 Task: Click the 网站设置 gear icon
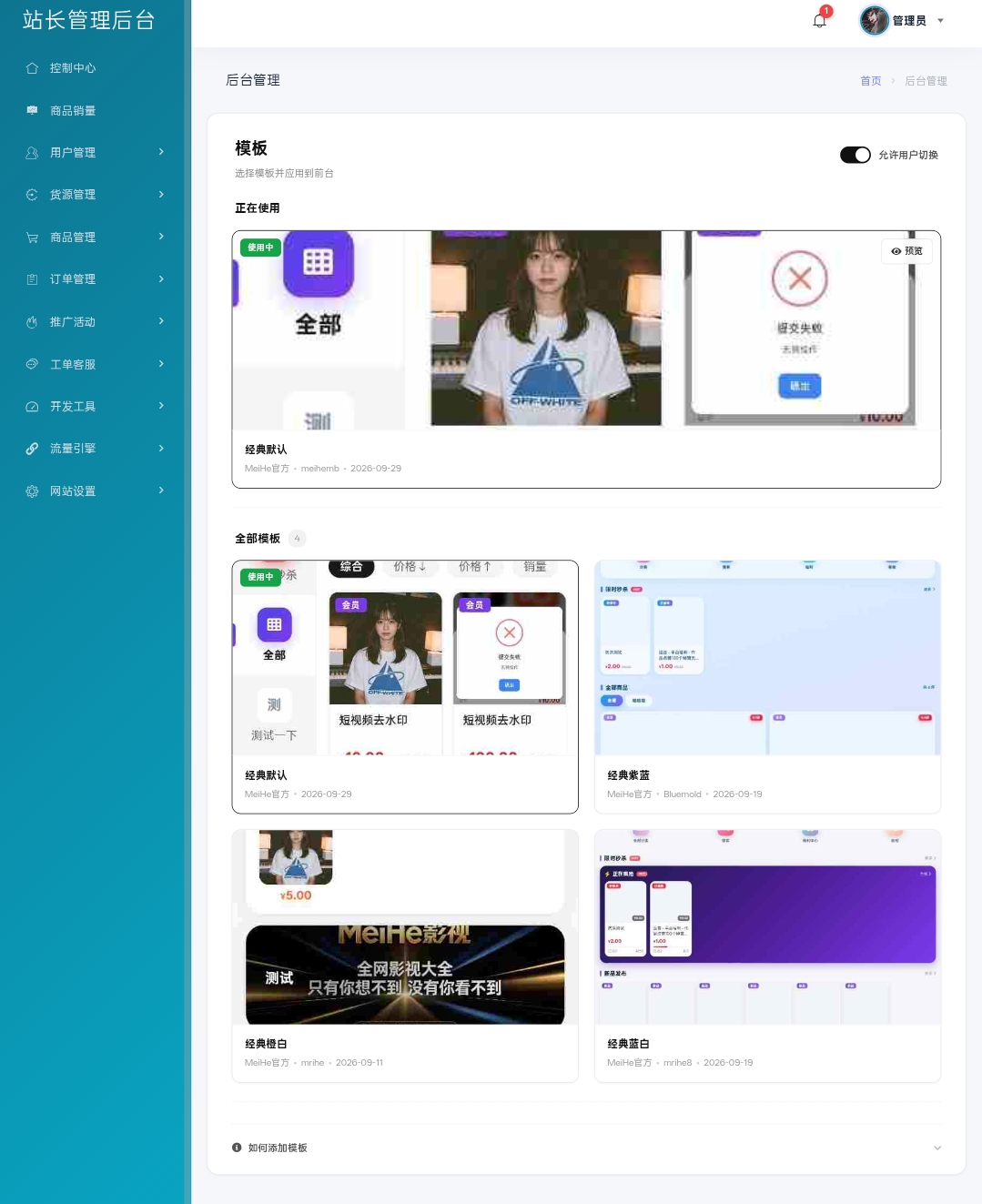32,491
